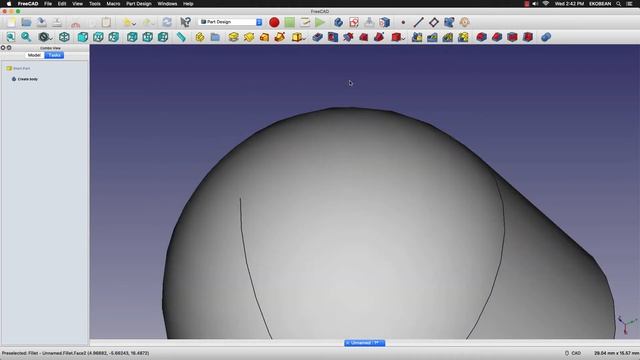Open the subtractive primitive dropdown arrow

click(x=403, y=38)
